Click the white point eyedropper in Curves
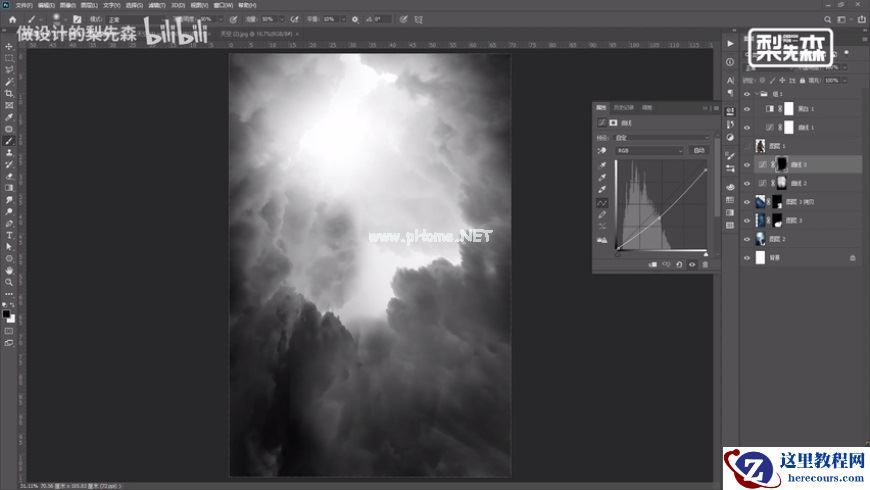870x490 pixels. (x=602, y=189)
